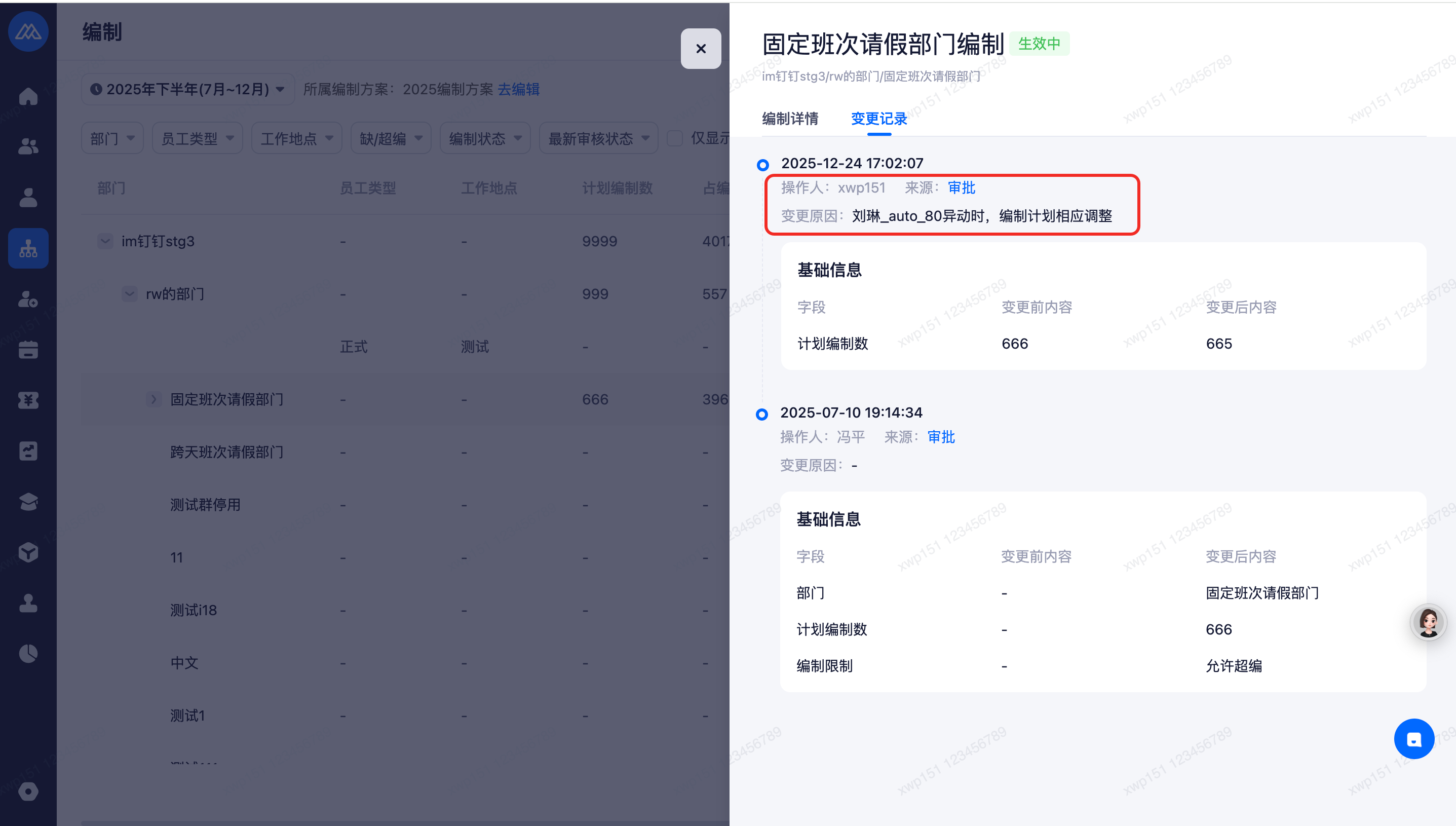The image size is (1456, 826).
Task: Click the assistant avatar floating icon
Action: pyautogui.click(x=1428, y=622)
